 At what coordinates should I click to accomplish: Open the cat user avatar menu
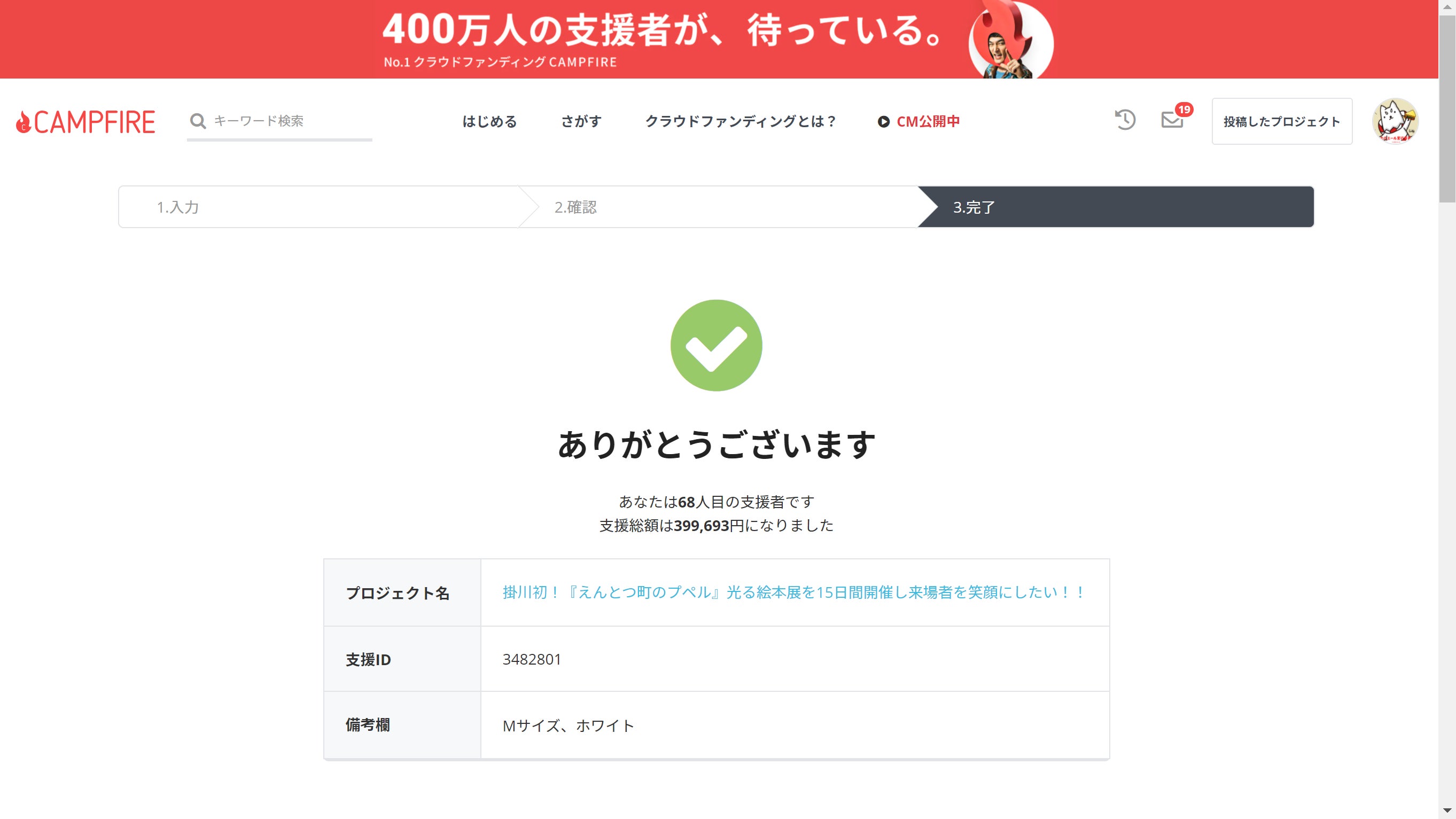(x=1395, y=121)
